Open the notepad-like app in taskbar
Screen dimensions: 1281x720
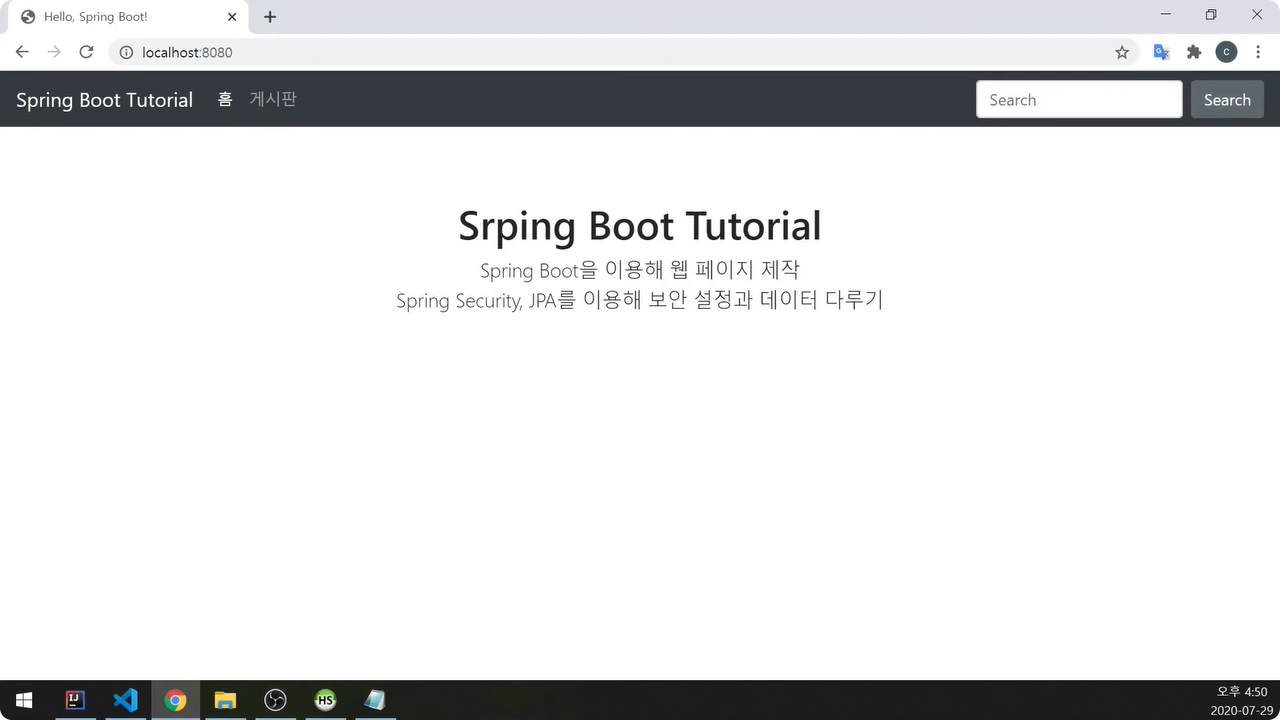375,700
